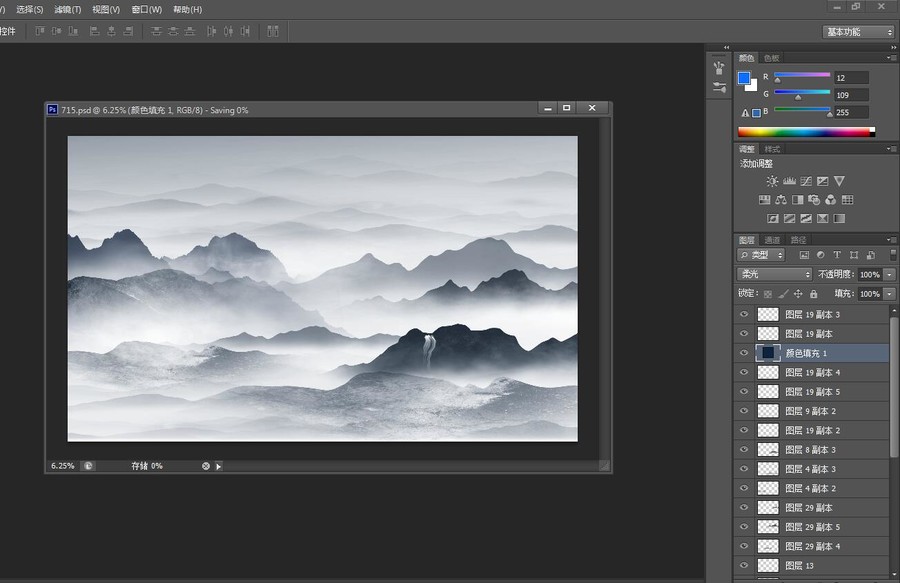Add a Curves adjustment
This screenshot has height=583, width=900.
pos(806,181)
